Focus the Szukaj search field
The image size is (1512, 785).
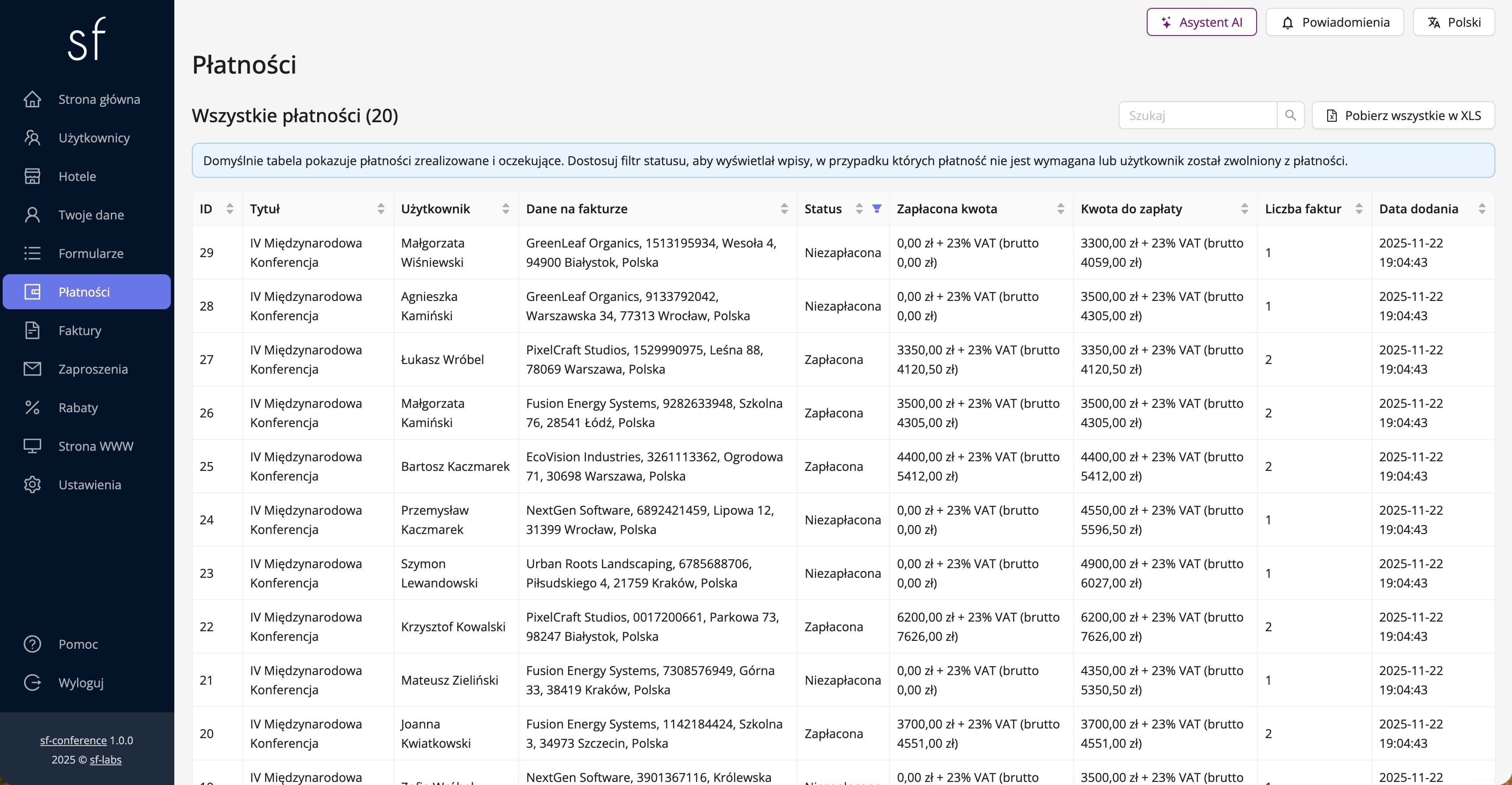(x=1198, y=115)
